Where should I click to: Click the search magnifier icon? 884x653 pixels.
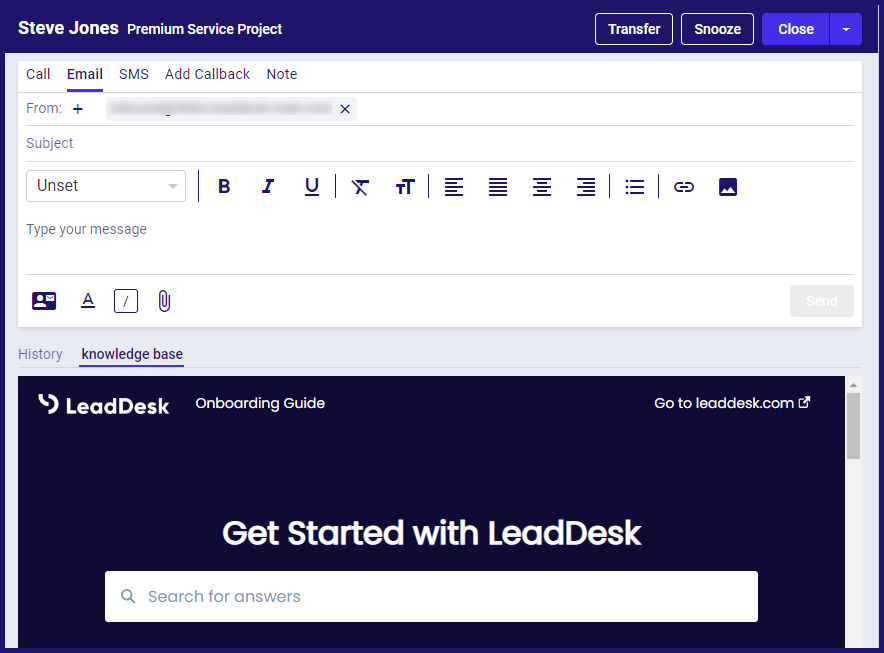[x=129, y=596]
